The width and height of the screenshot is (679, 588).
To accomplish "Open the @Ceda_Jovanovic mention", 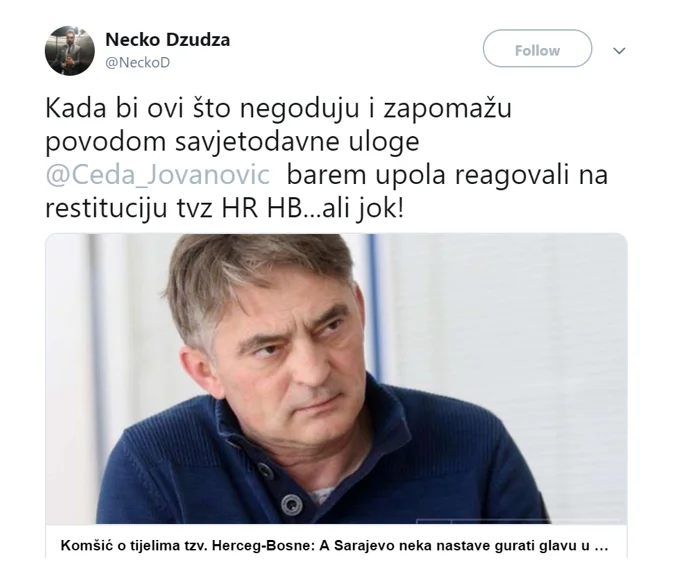I will click(158, 175).
